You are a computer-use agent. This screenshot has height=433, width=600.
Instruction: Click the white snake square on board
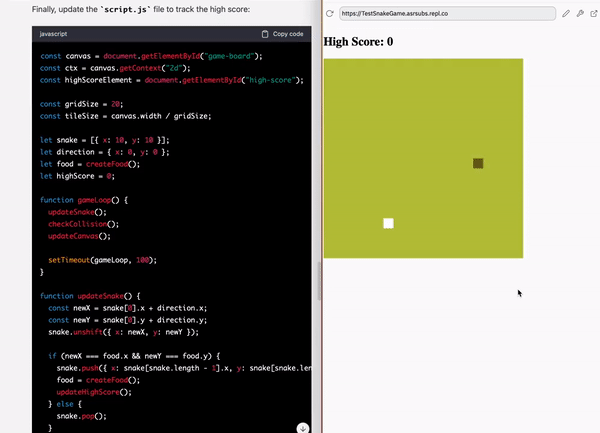click(388, 223)
